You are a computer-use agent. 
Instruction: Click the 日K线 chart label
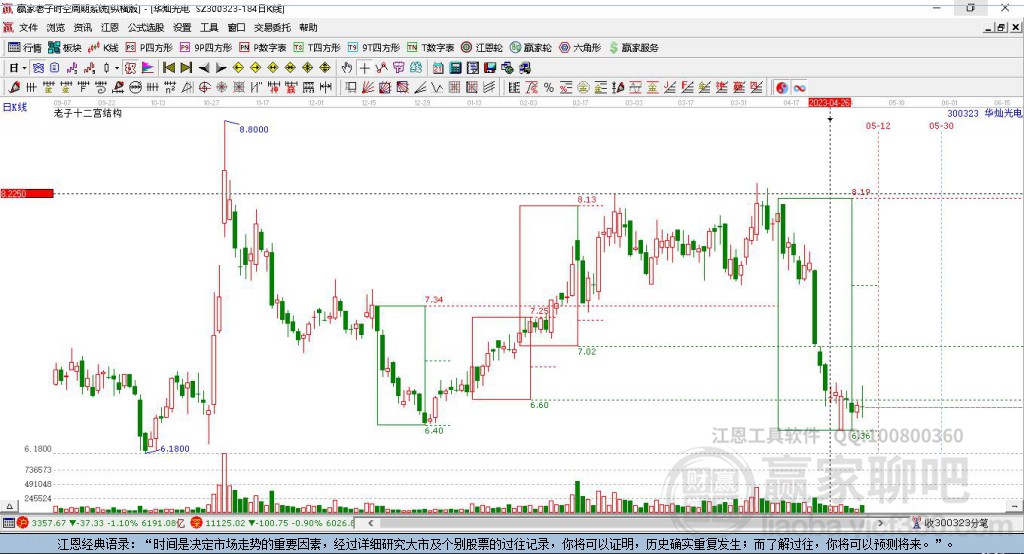click(x=15, y=107)
